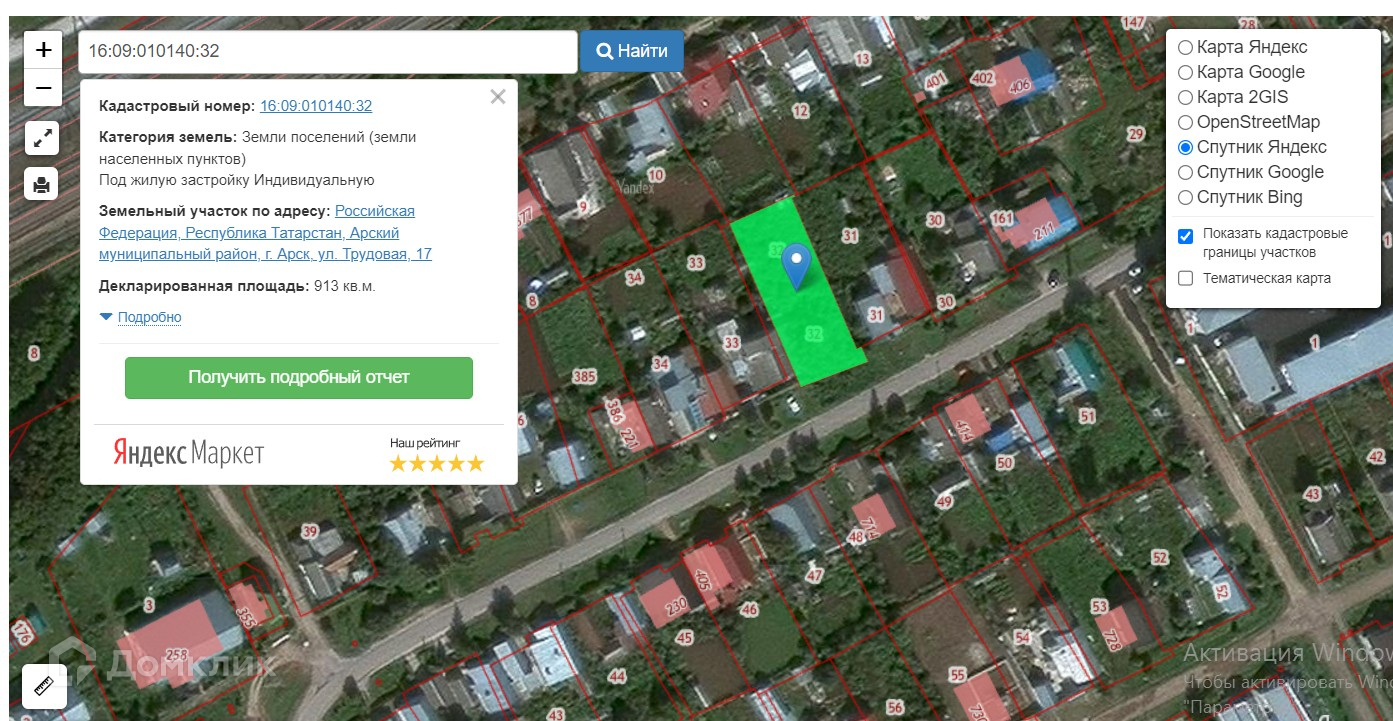1393x721 pixels.
Task: Click the five-star rating
Action: (436, 463)
